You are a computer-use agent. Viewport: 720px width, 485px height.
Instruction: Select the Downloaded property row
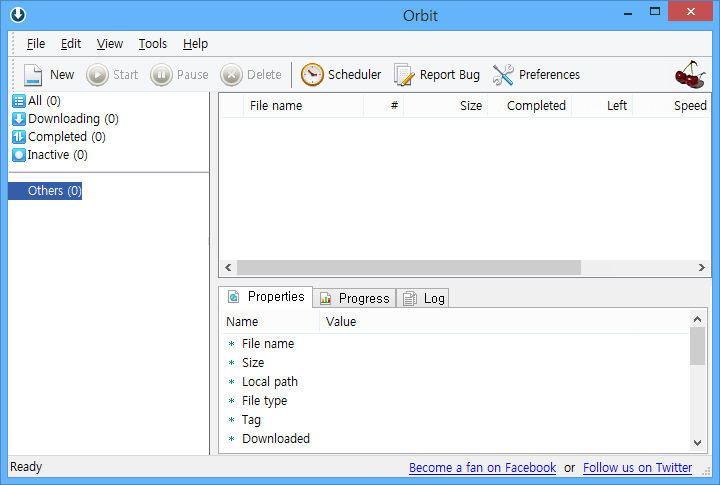coord(455,439)
